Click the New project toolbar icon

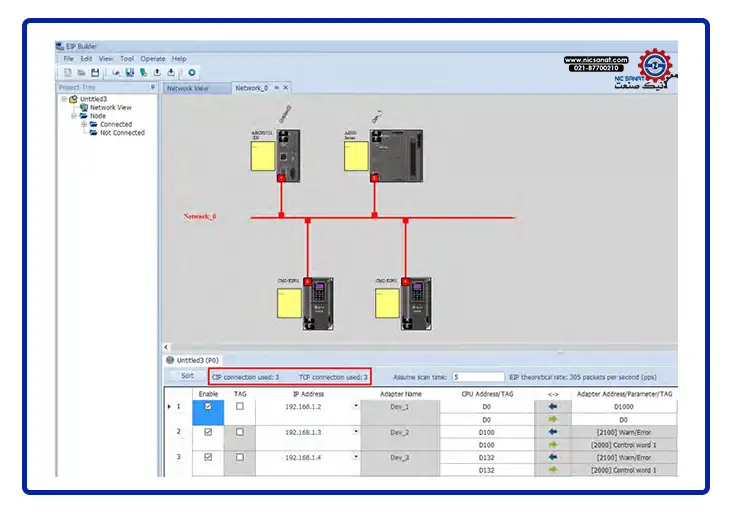pyautogui.click(x=68, y=72)
